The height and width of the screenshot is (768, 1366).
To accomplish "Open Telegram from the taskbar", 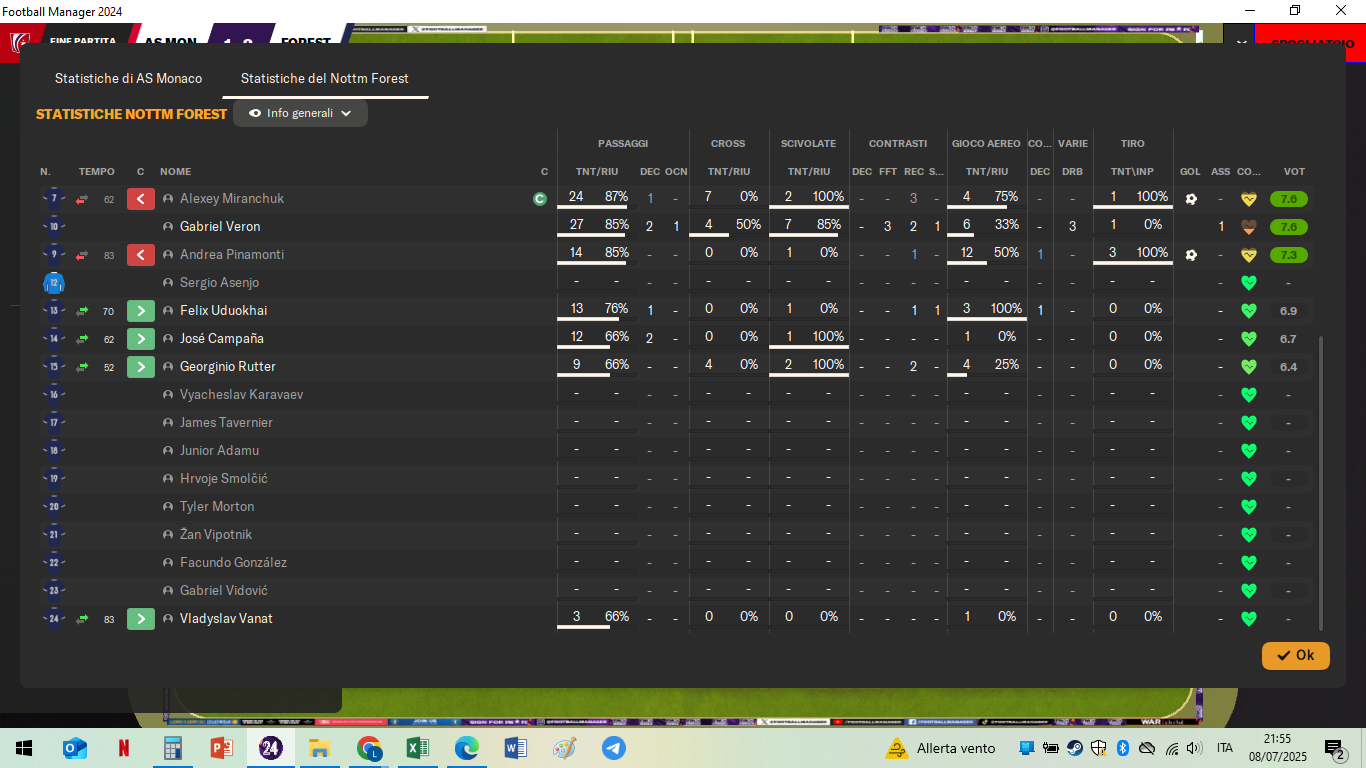I will pyautogui.click(x=614, y=748).
